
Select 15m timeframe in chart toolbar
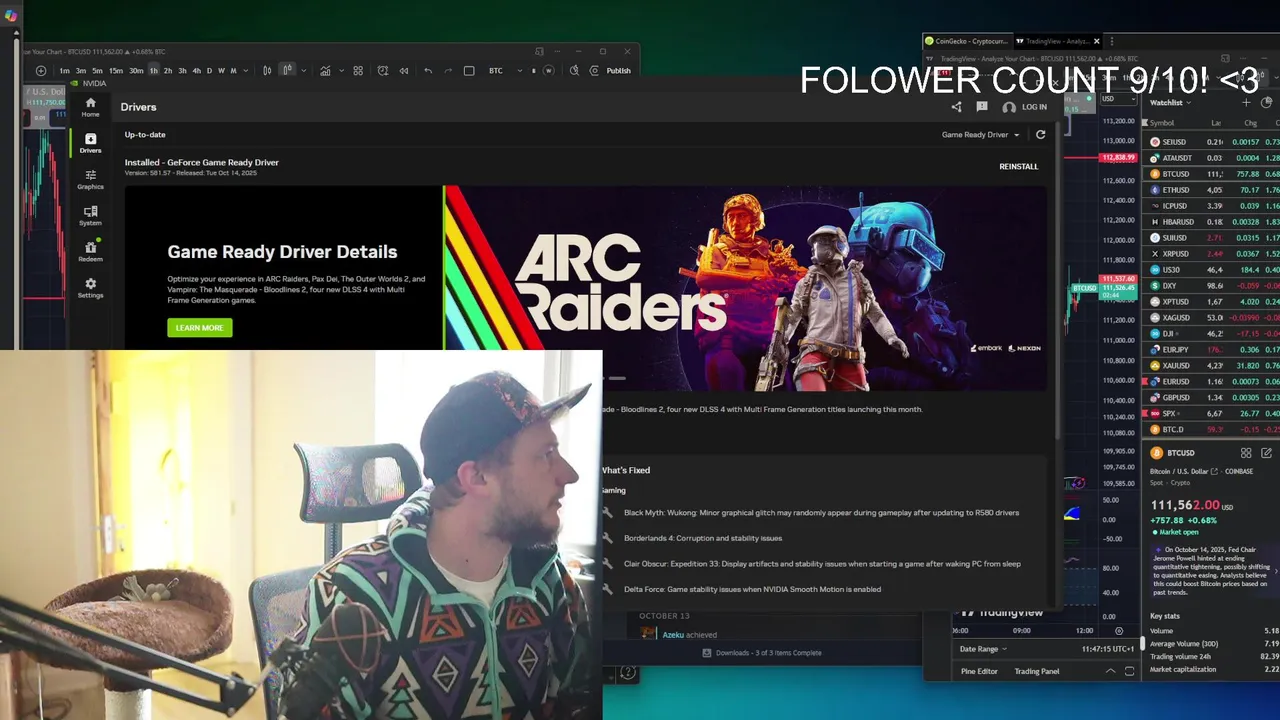116,71
